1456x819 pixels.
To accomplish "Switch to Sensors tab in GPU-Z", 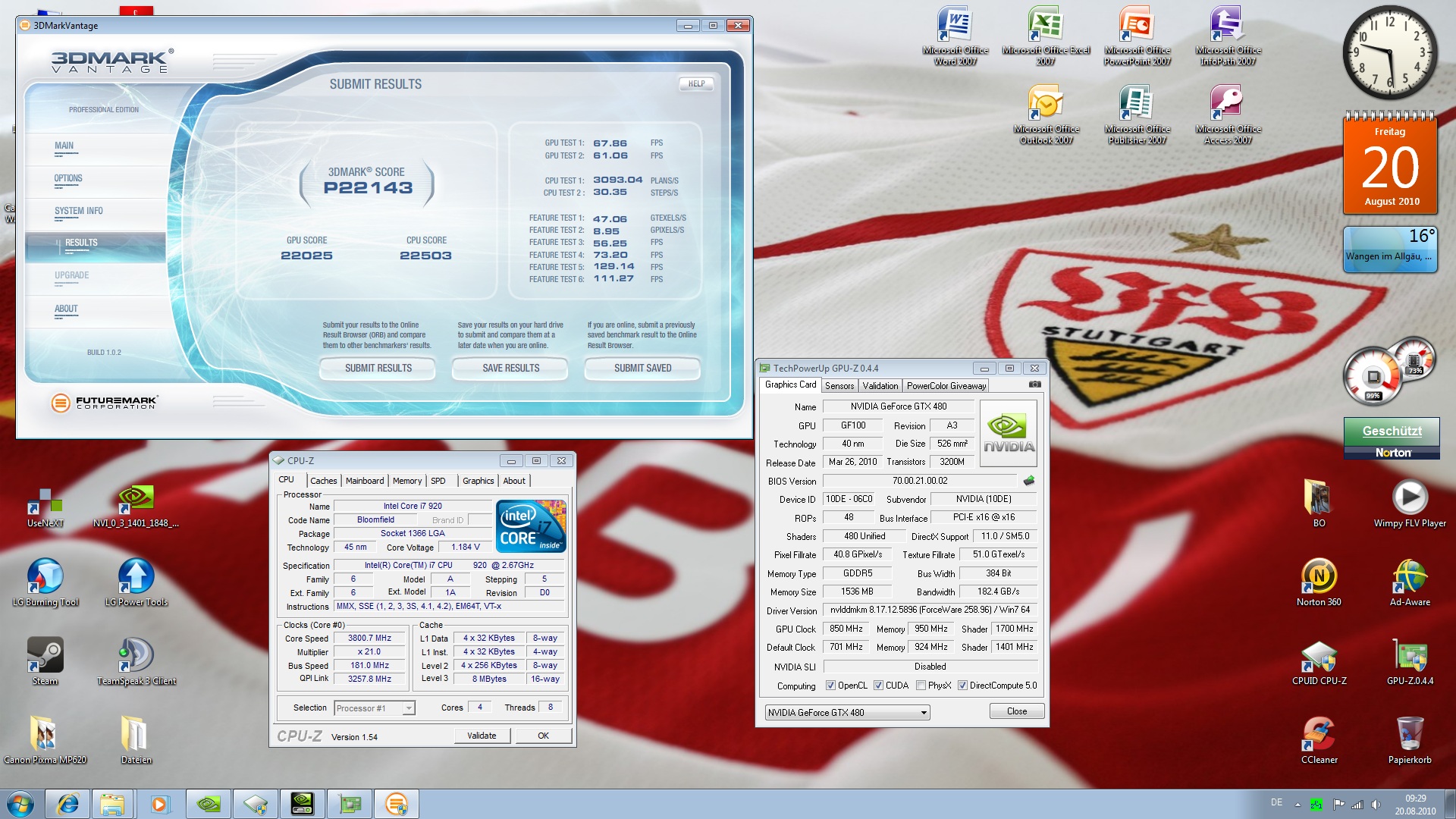I will pos(839,386).
